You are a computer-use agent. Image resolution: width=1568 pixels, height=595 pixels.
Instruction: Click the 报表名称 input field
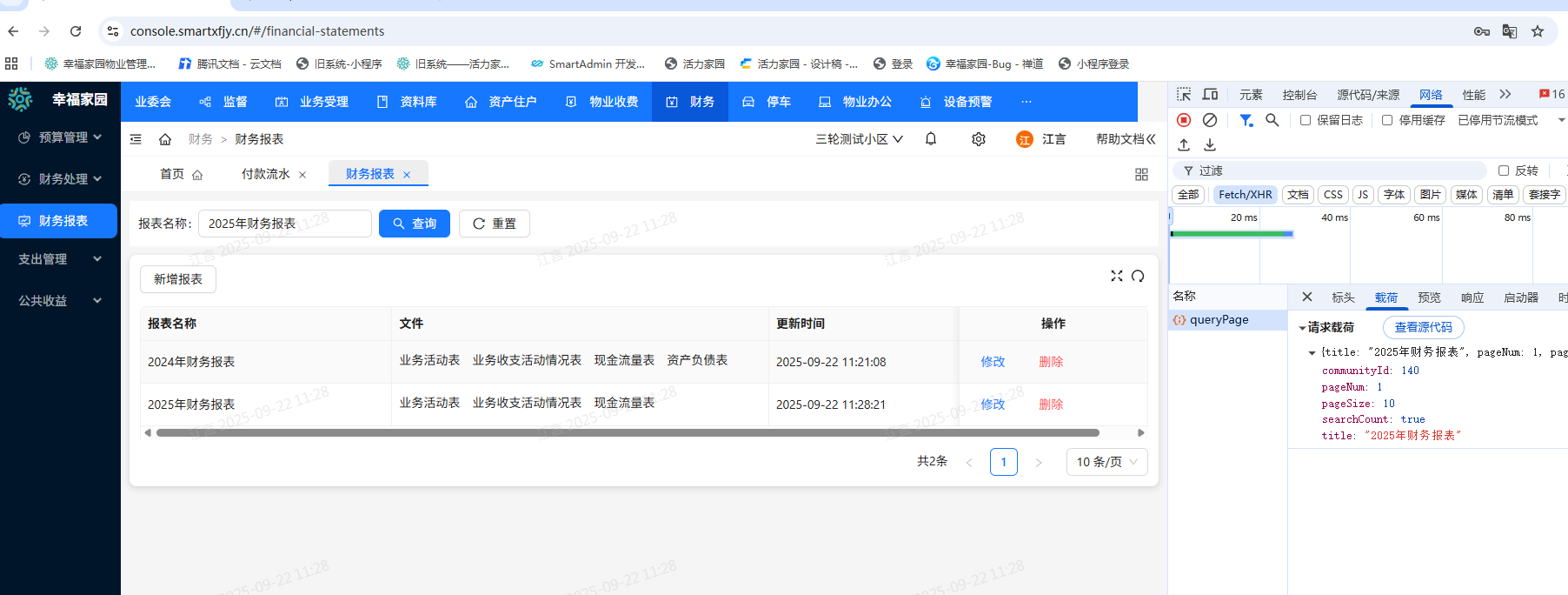(x=284, y=224)
